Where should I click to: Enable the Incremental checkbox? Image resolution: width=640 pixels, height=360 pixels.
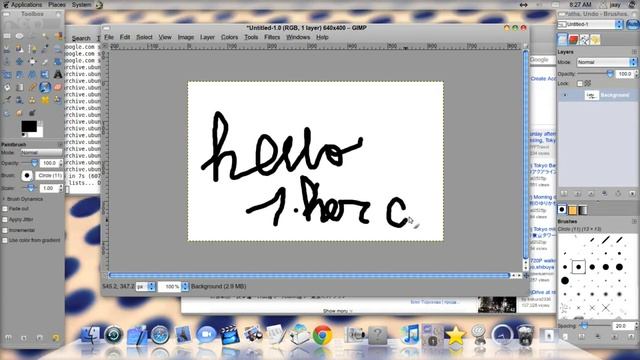[5, 230]
